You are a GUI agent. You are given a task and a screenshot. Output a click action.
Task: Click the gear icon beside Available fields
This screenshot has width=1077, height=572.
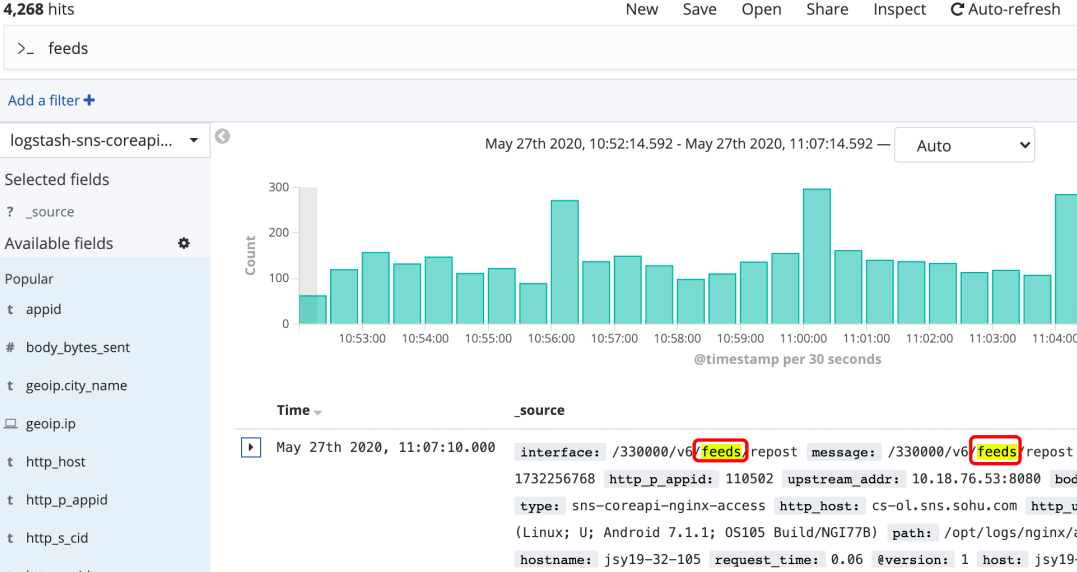tap(183, 243)
